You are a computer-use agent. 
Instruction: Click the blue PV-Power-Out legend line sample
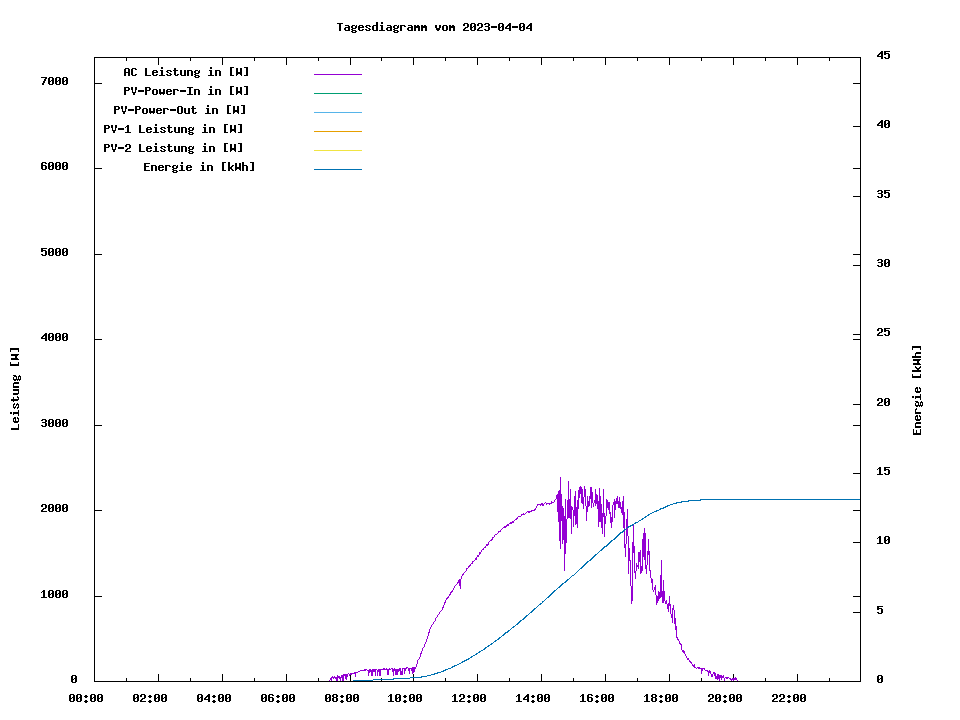[337, 112]
